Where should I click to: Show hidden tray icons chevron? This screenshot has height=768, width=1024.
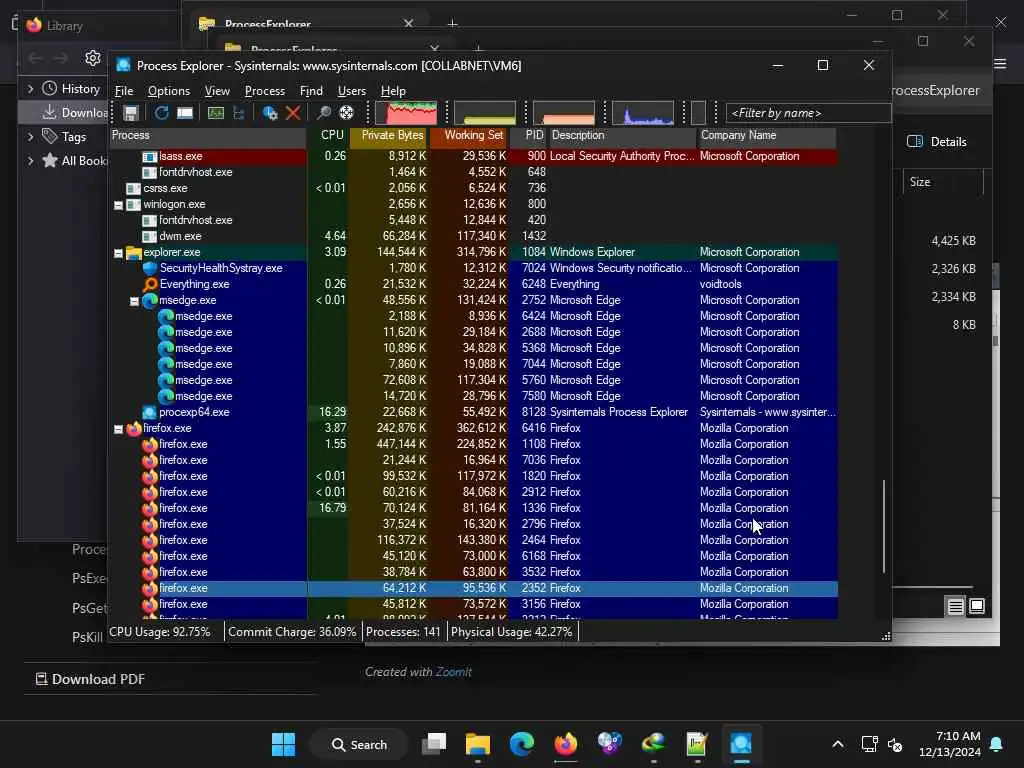click(x=838, y=744)
